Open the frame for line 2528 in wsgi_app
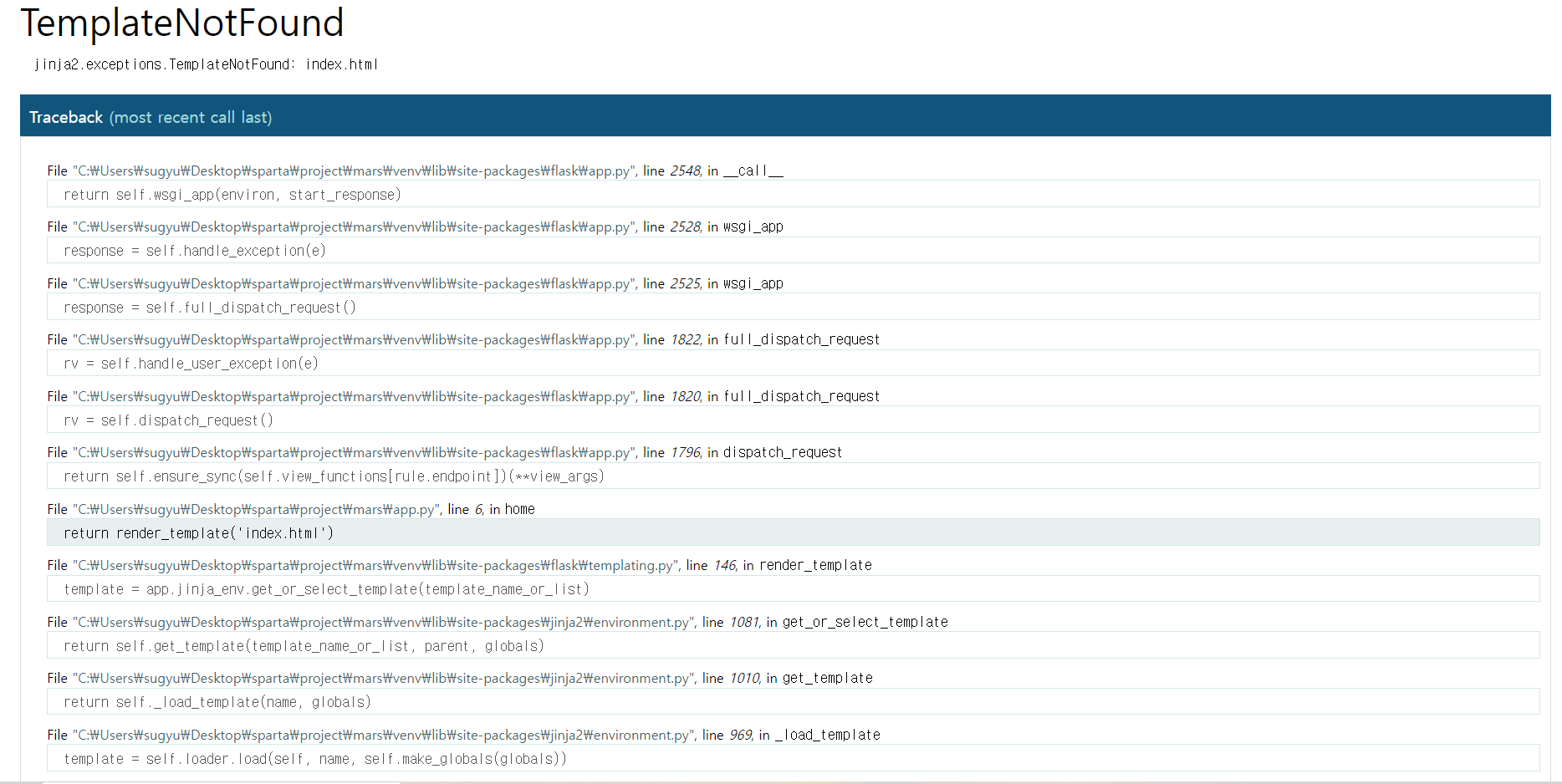1562x784 pixels. point(416,227)
